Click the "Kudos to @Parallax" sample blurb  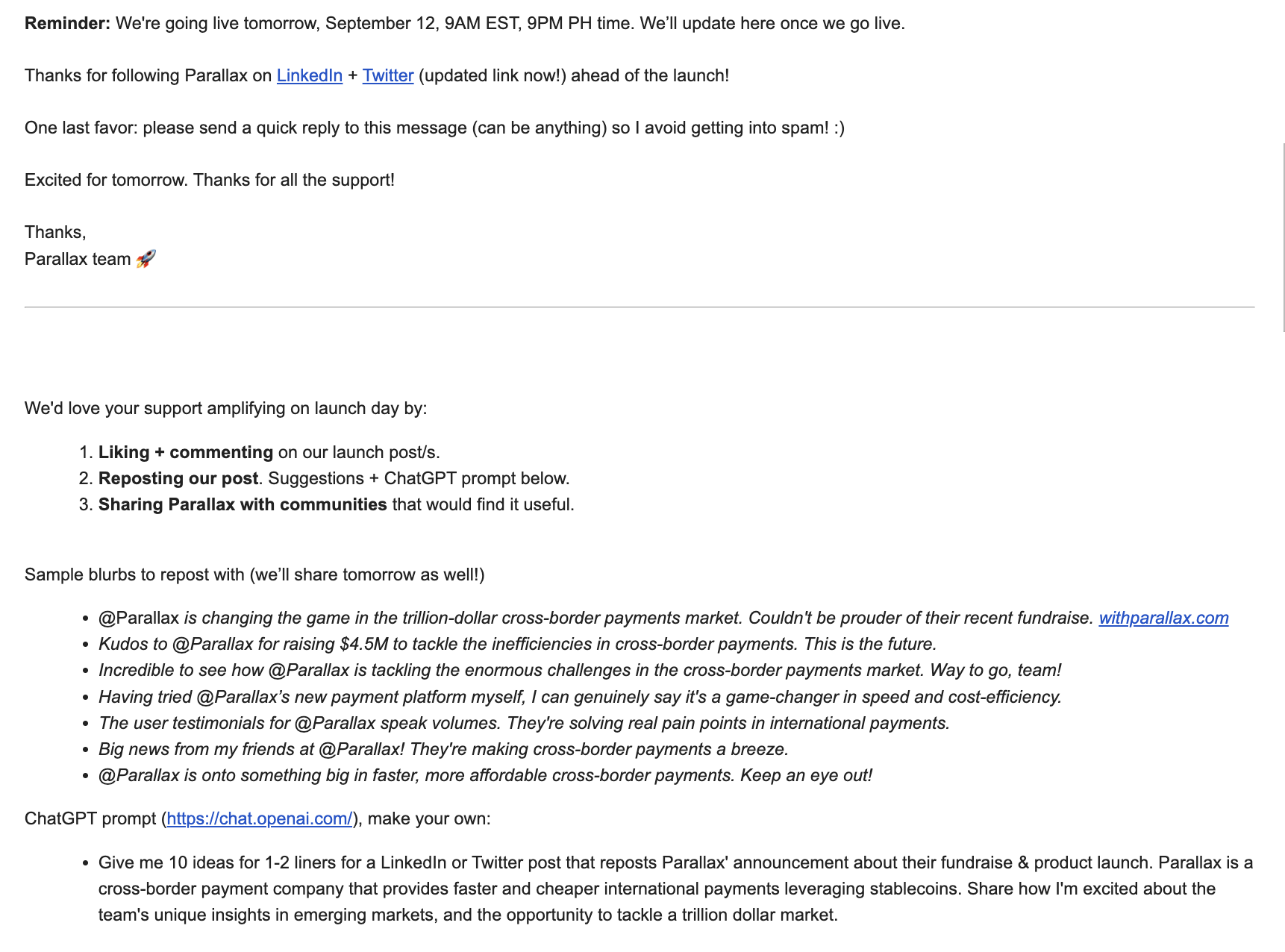point(517,644)
